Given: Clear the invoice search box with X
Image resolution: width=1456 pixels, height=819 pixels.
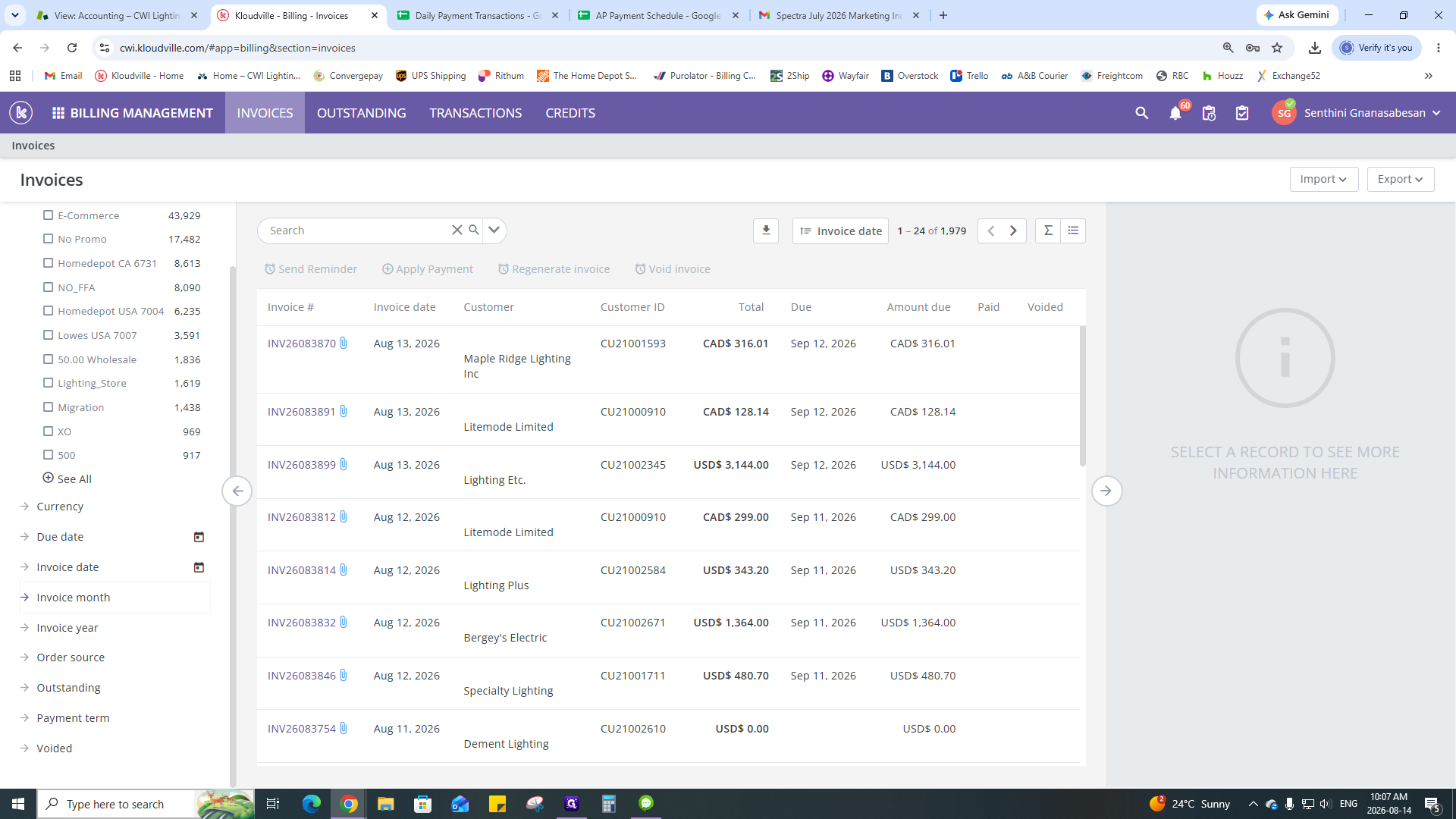Looking at the screenshot, I should [x=457, y=231].
